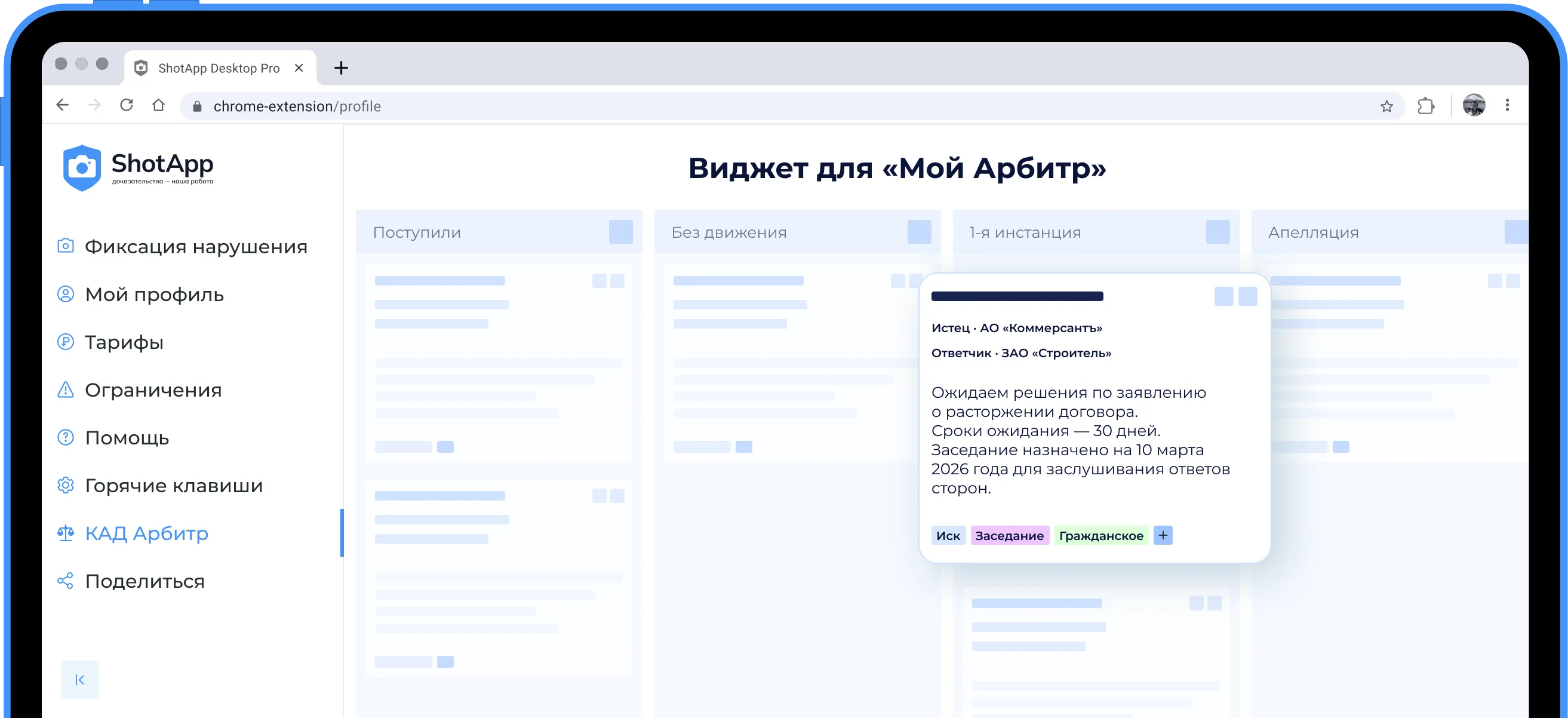The height and width of the screenshot is (718, 1568).
Task: Add a tag with the plus button
Action: click(1163, 535)
